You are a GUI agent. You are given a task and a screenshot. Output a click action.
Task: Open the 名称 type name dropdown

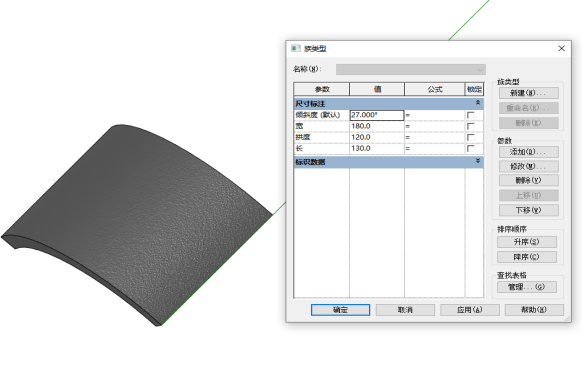[411, 69]
